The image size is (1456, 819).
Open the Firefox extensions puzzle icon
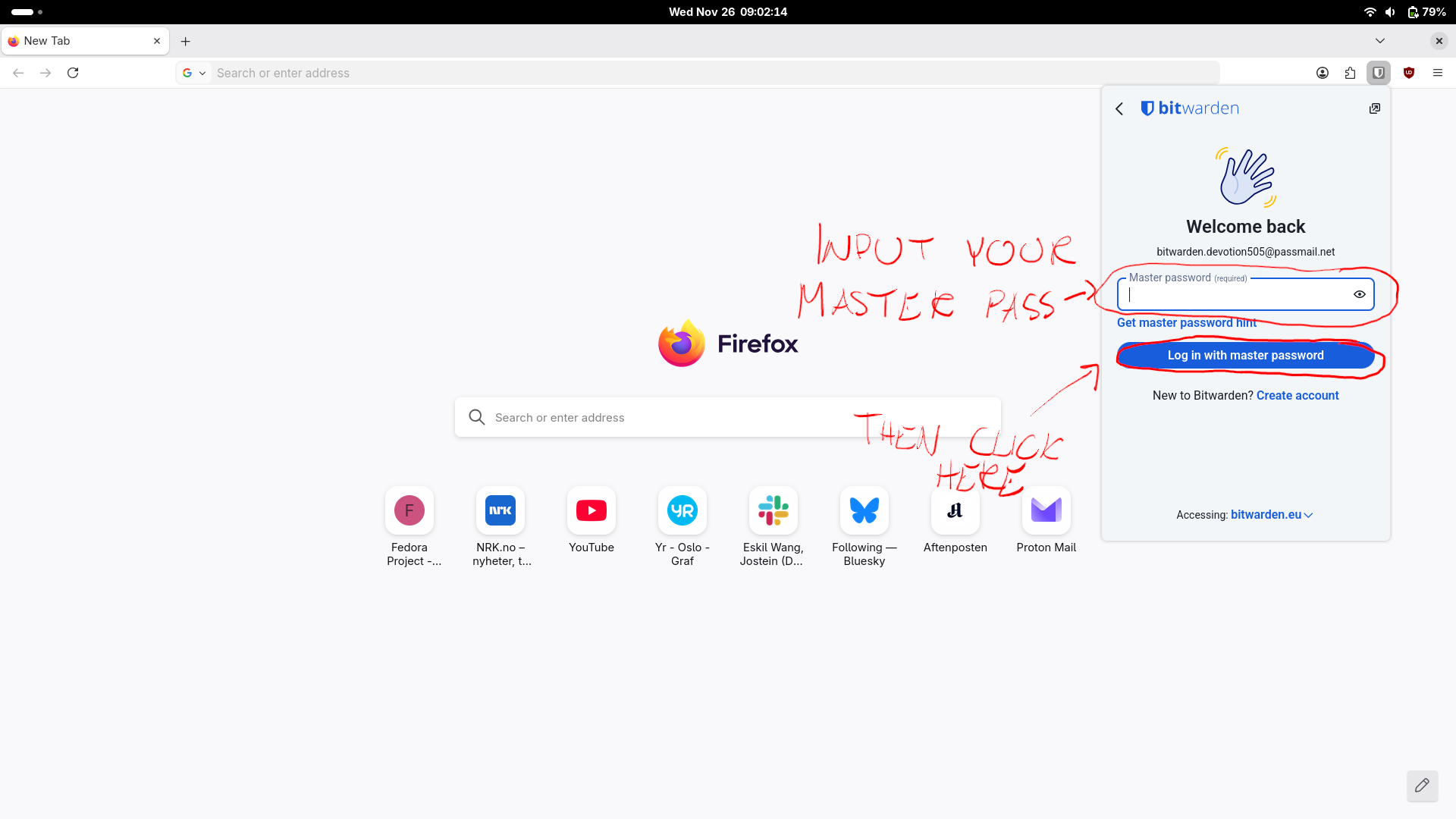(x=1350, y=73)
